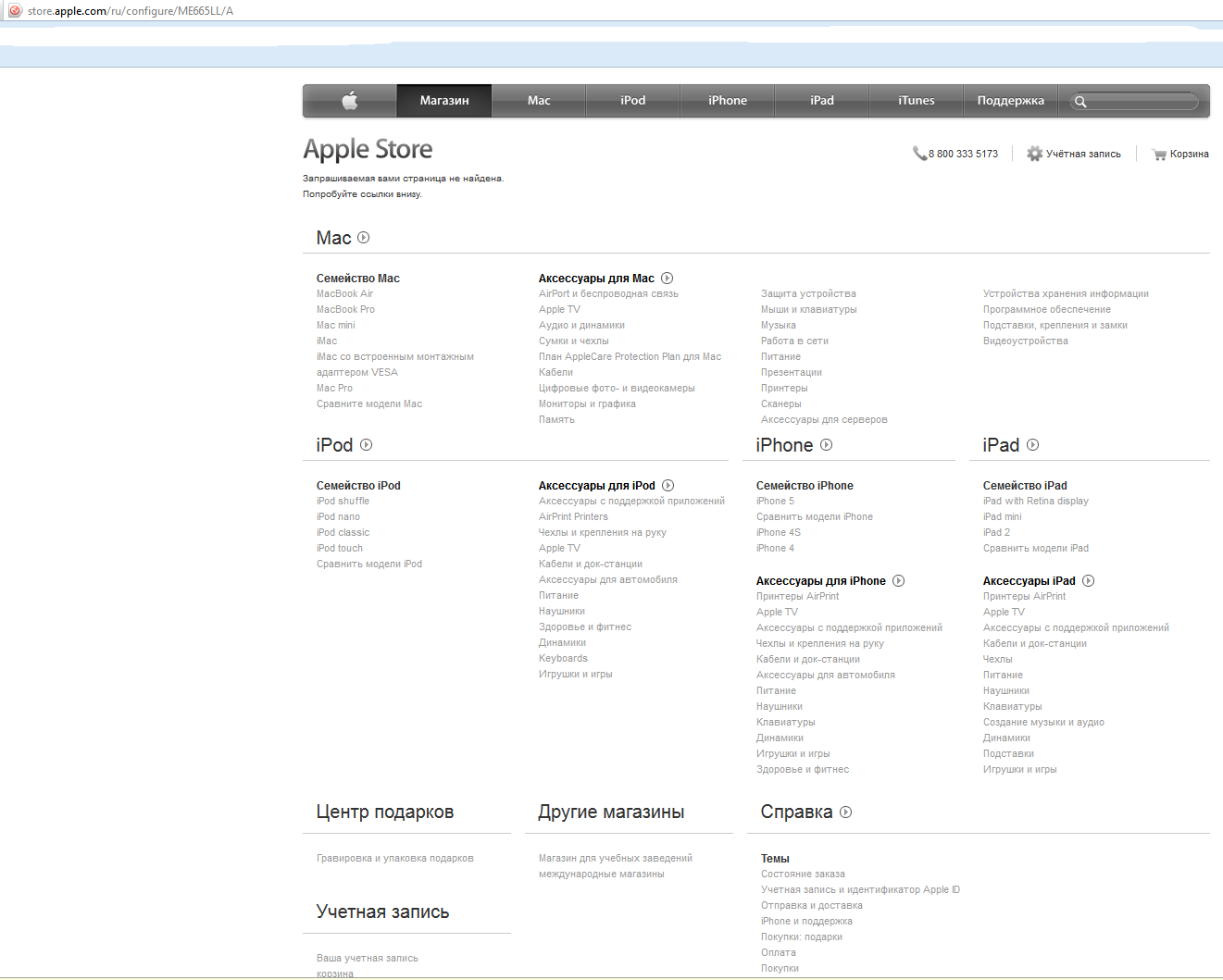The width and height of the screenshot is (1223, 980).
Task: Open the Магазин tab in navigation
Action: (x=444, y=101)
